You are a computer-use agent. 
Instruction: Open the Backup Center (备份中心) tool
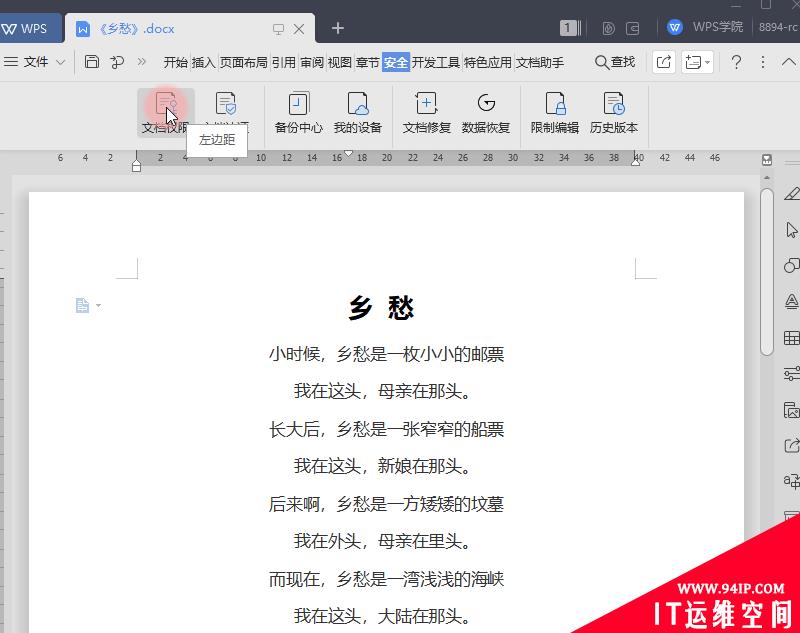[298, 113]
